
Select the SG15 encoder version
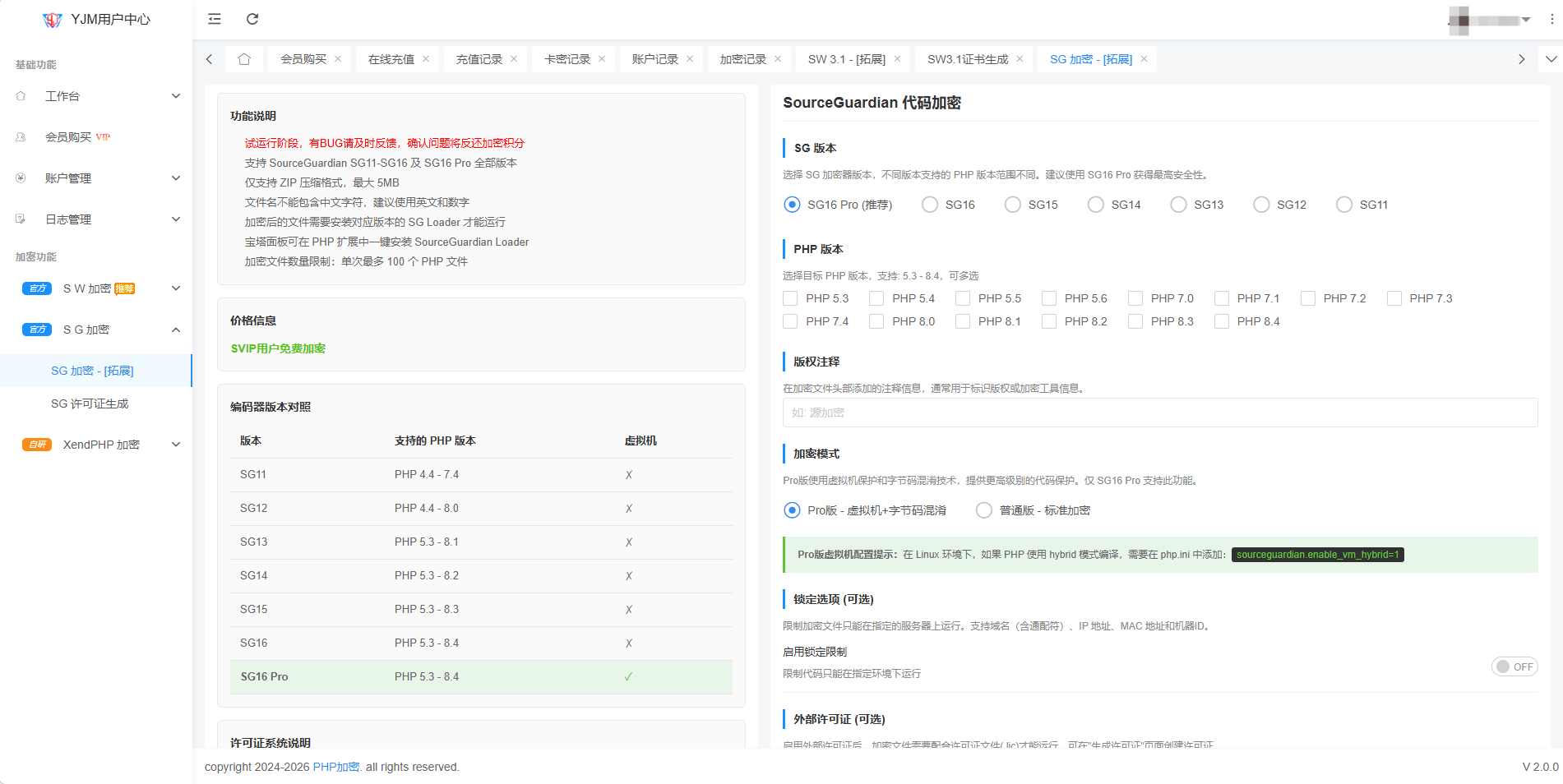click(x=1013, y=205)
